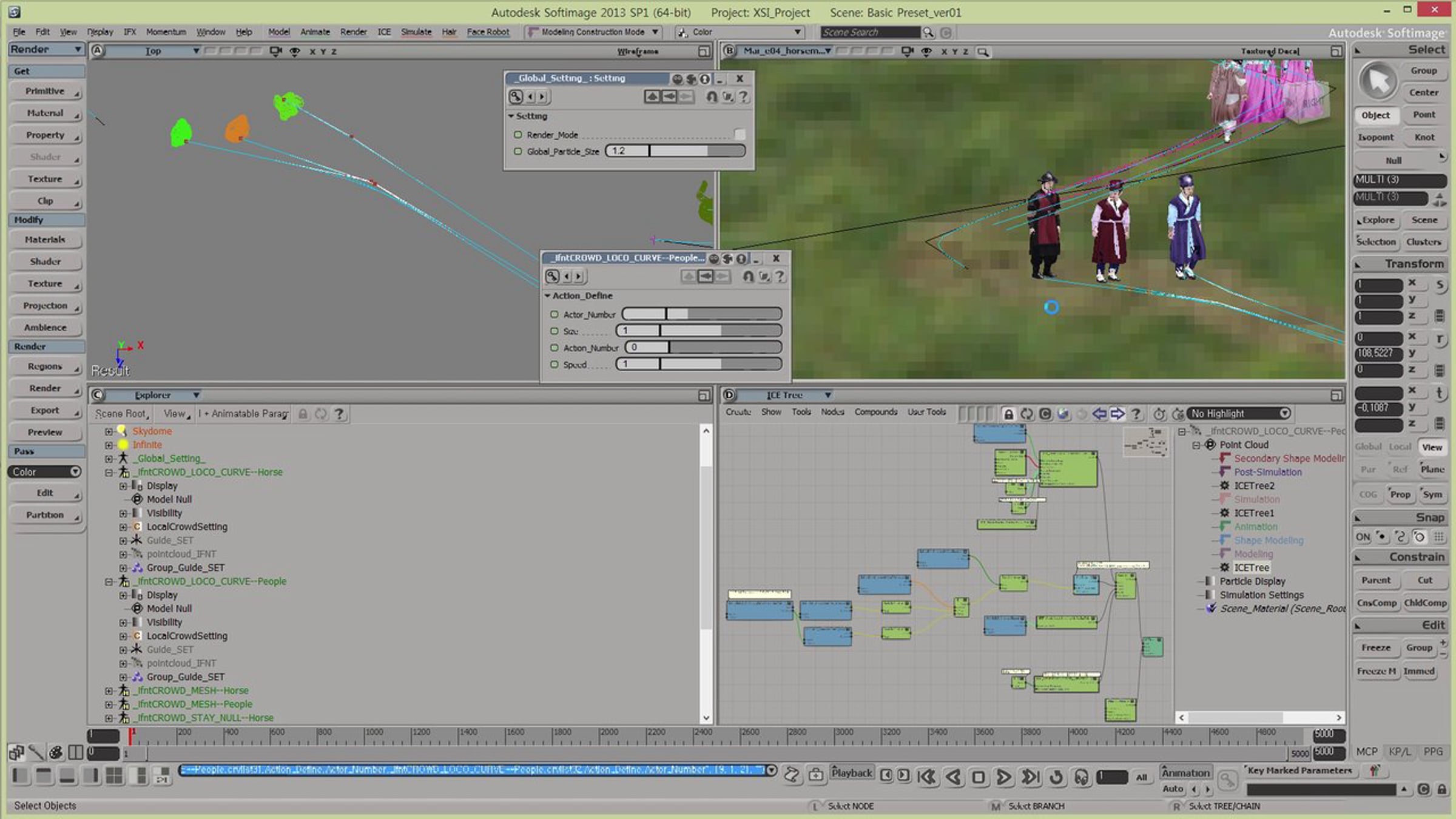
Task: Click the Primitive button
Action: click(x=46, y=91)
